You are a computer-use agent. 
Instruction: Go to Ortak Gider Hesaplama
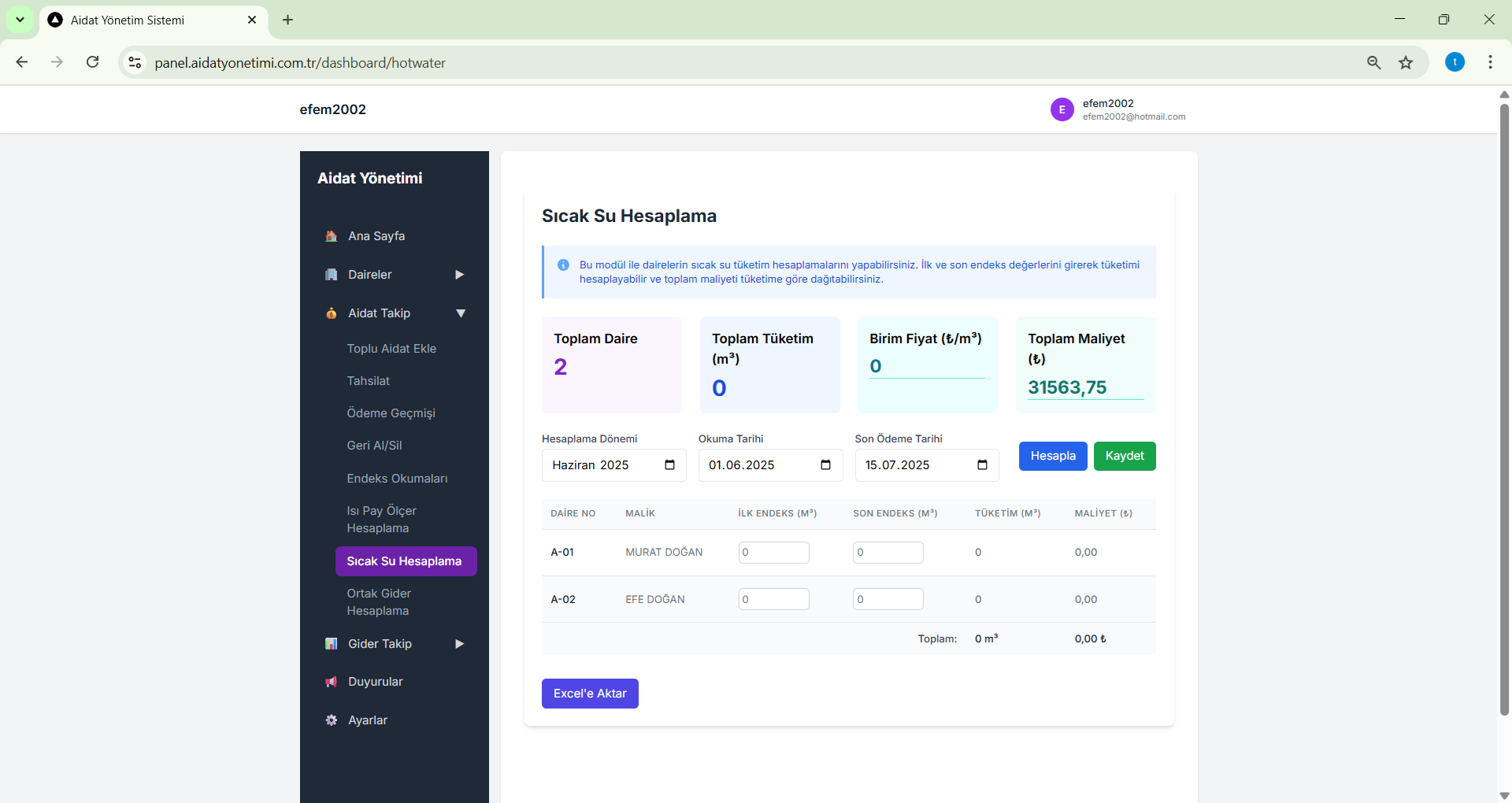(x=379, y=602)
